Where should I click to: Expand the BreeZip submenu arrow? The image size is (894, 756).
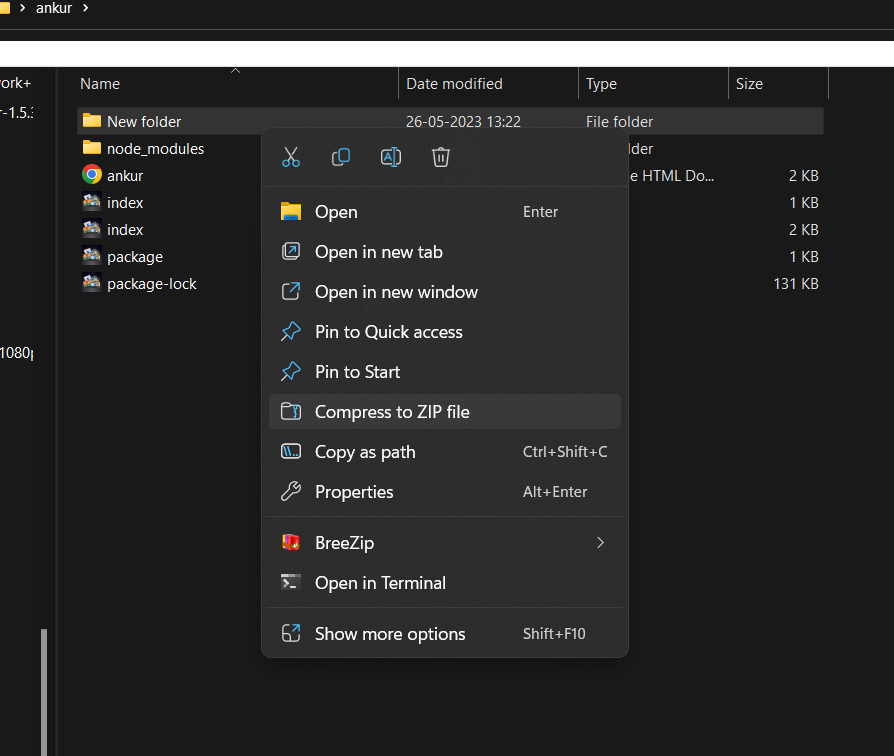[600, 543]
